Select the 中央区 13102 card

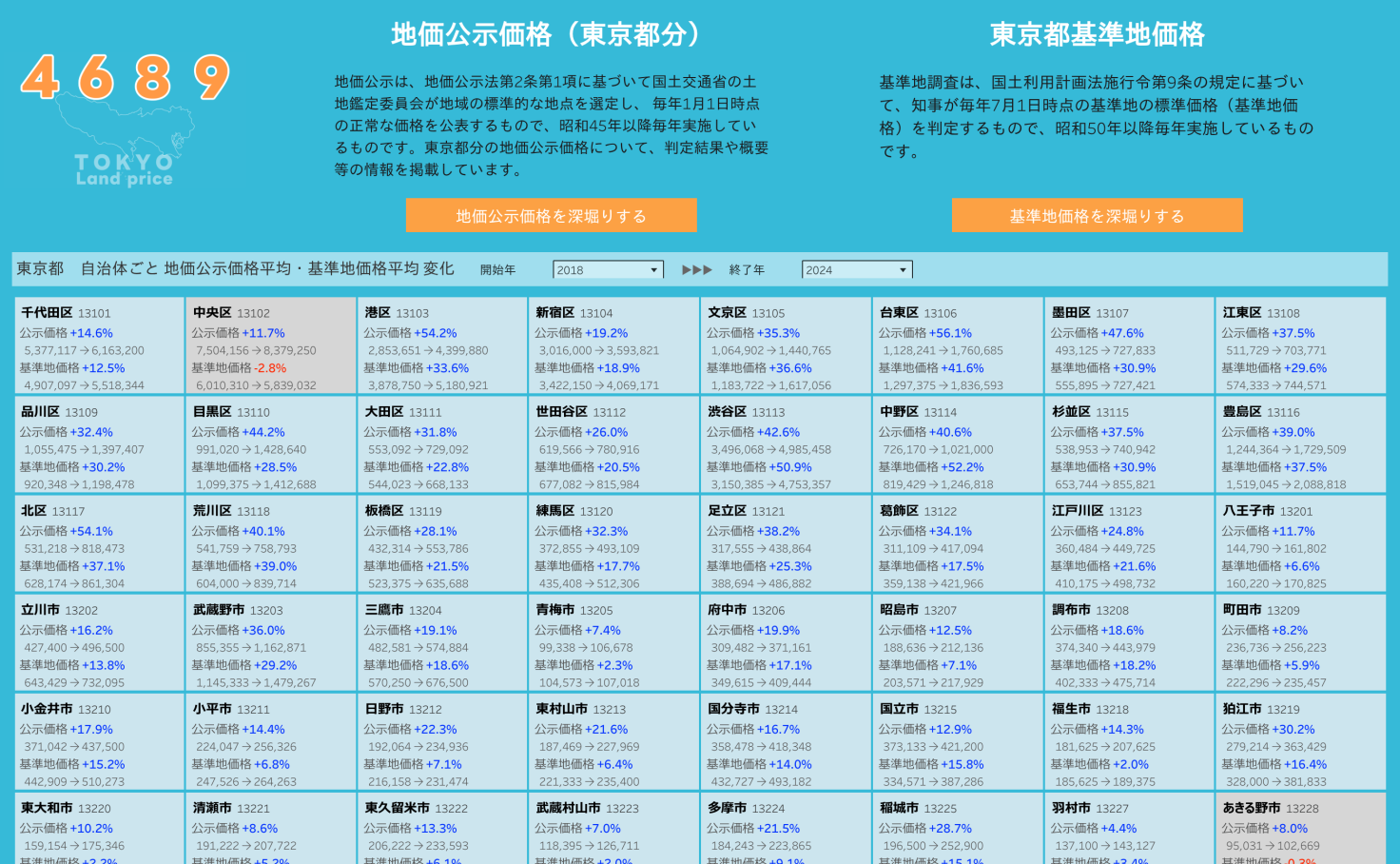(271, 345)
